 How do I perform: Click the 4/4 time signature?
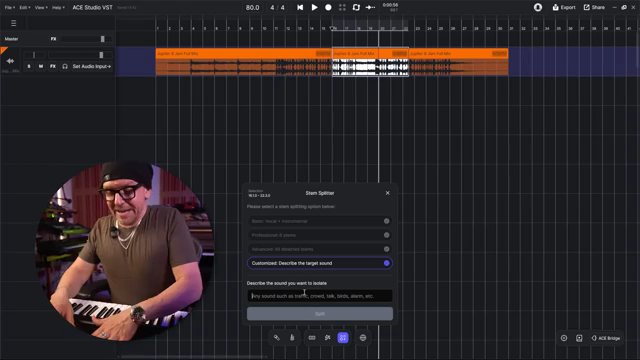[x=277, y=7]
